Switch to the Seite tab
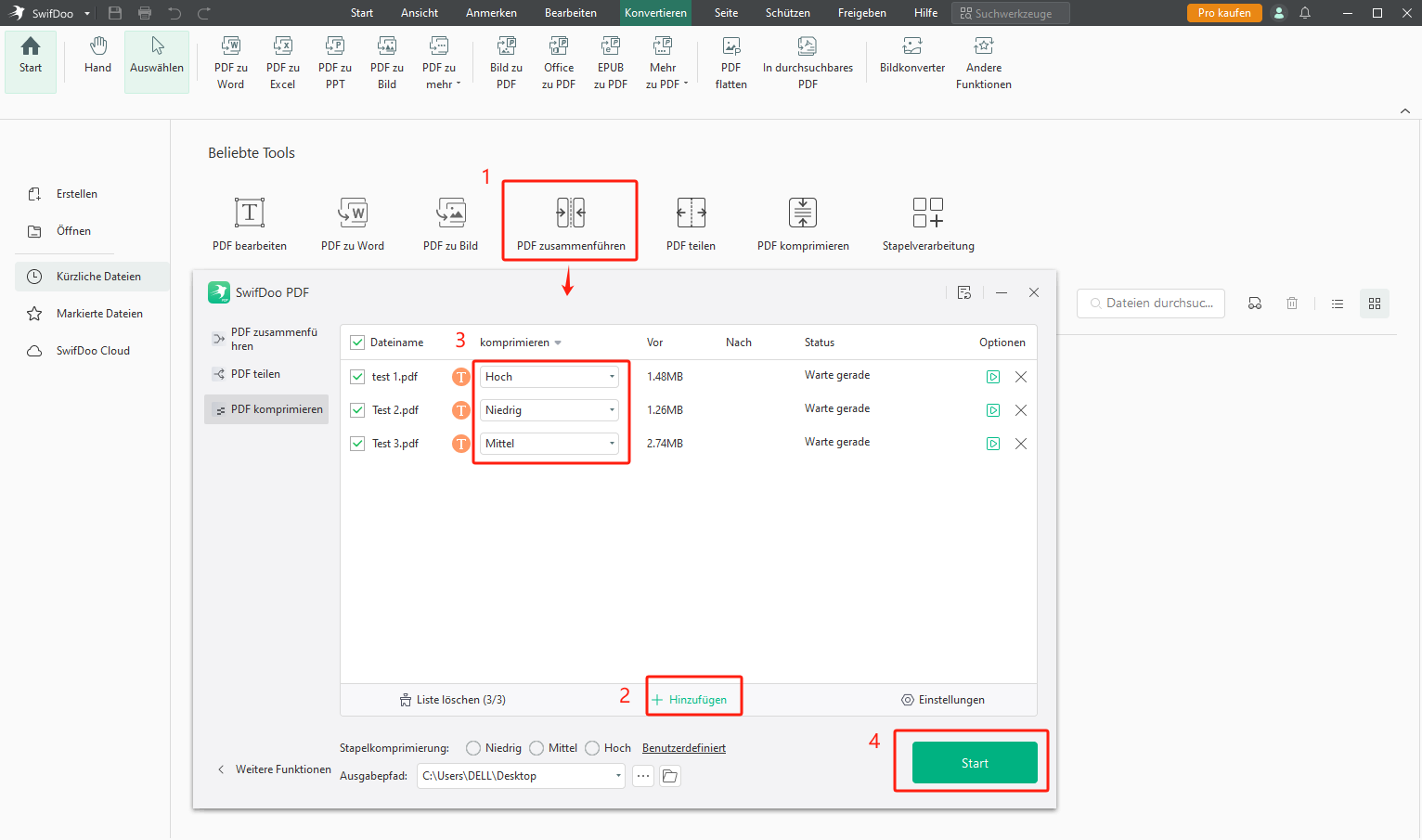The width and height of the screenshot is (1422, 840). [727, 13]
